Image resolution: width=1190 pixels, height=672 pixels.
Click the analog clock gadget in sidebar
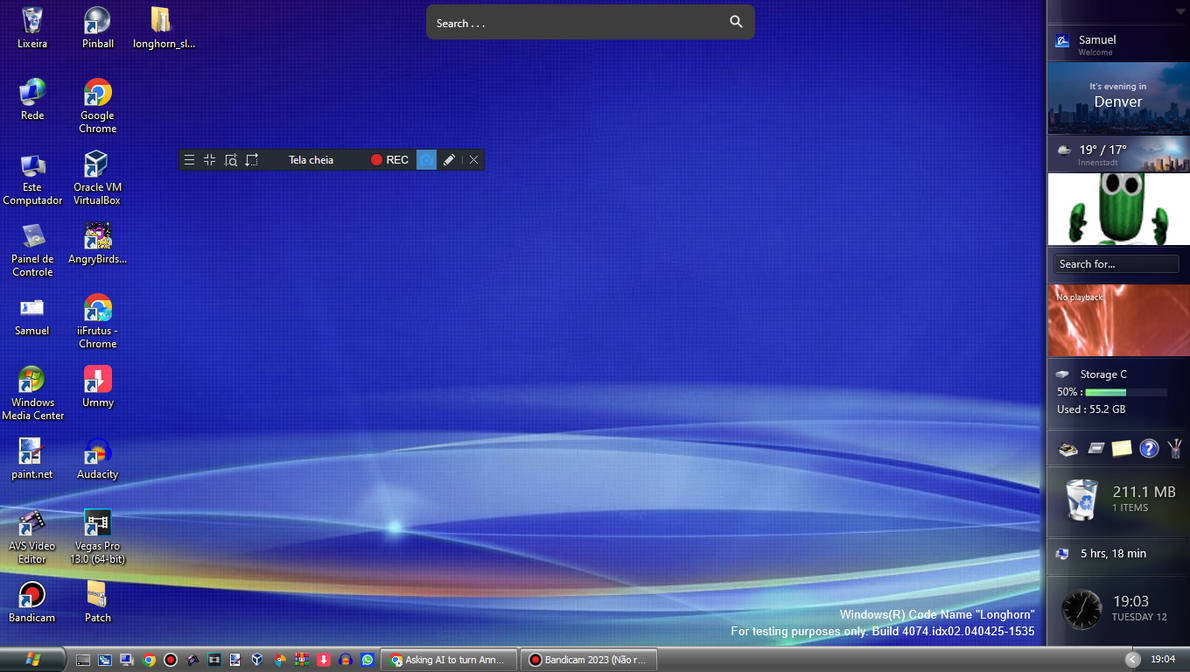1081,609
